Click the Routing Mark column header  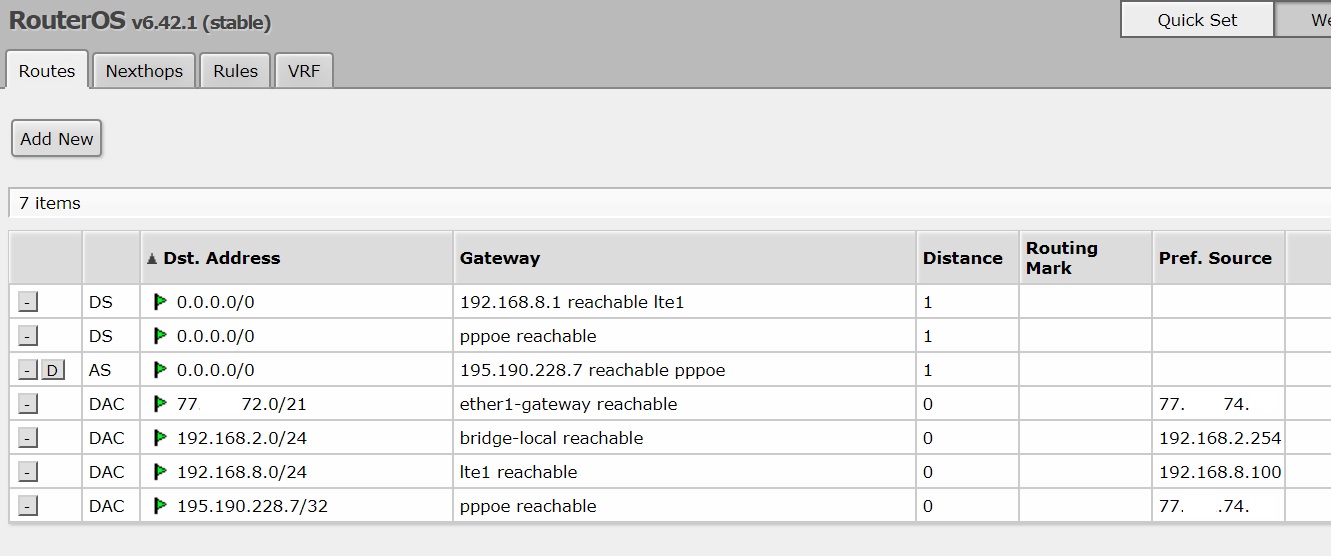point(1062,258)
